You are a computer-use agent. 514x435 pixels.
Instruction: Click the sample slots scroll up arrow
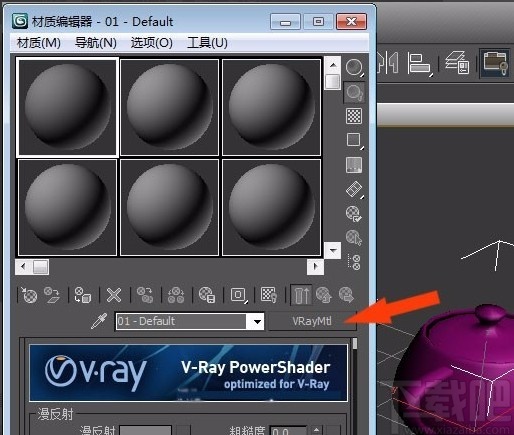coord(332,65)
